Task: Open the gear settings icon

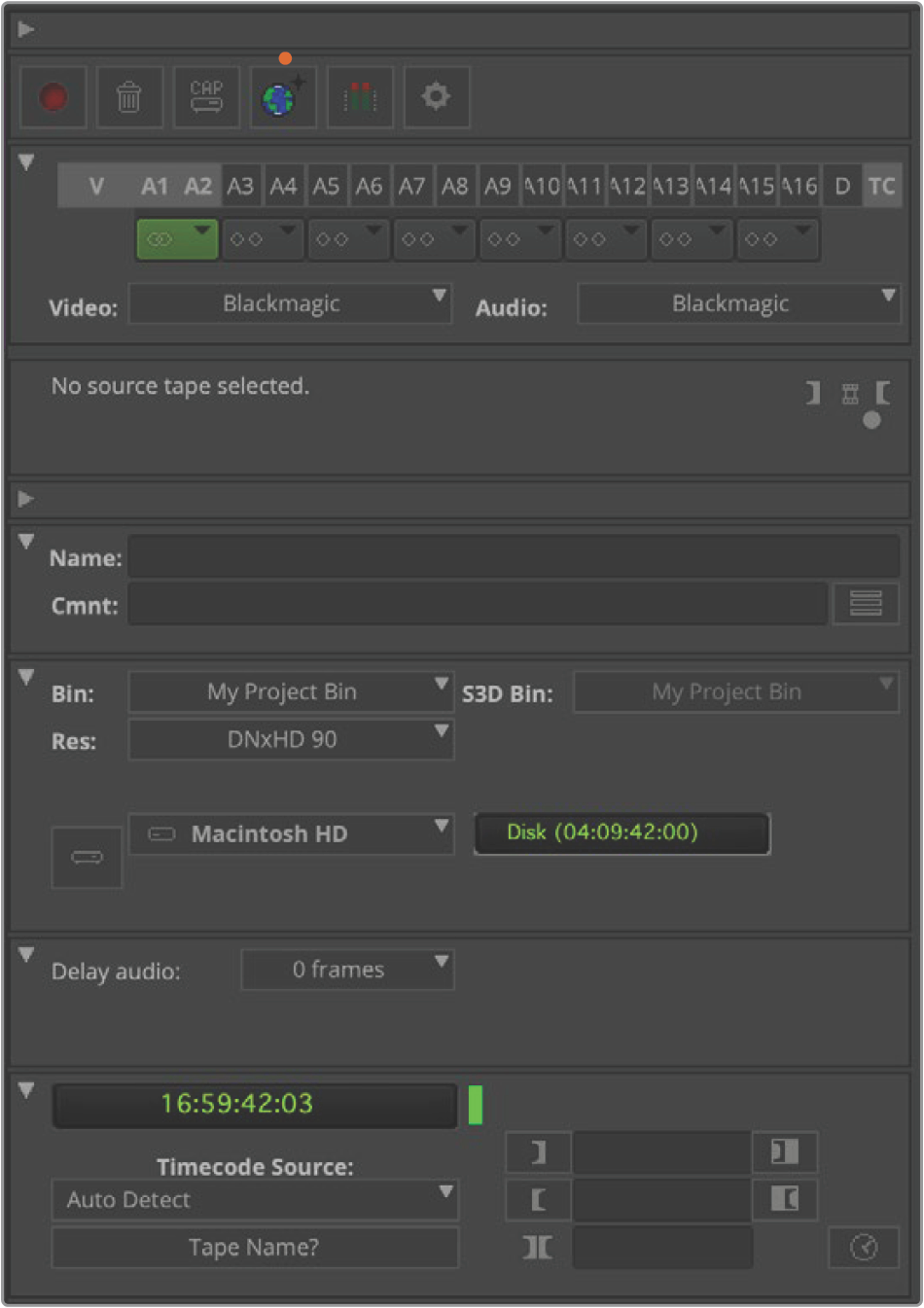Action: (436, 97)
